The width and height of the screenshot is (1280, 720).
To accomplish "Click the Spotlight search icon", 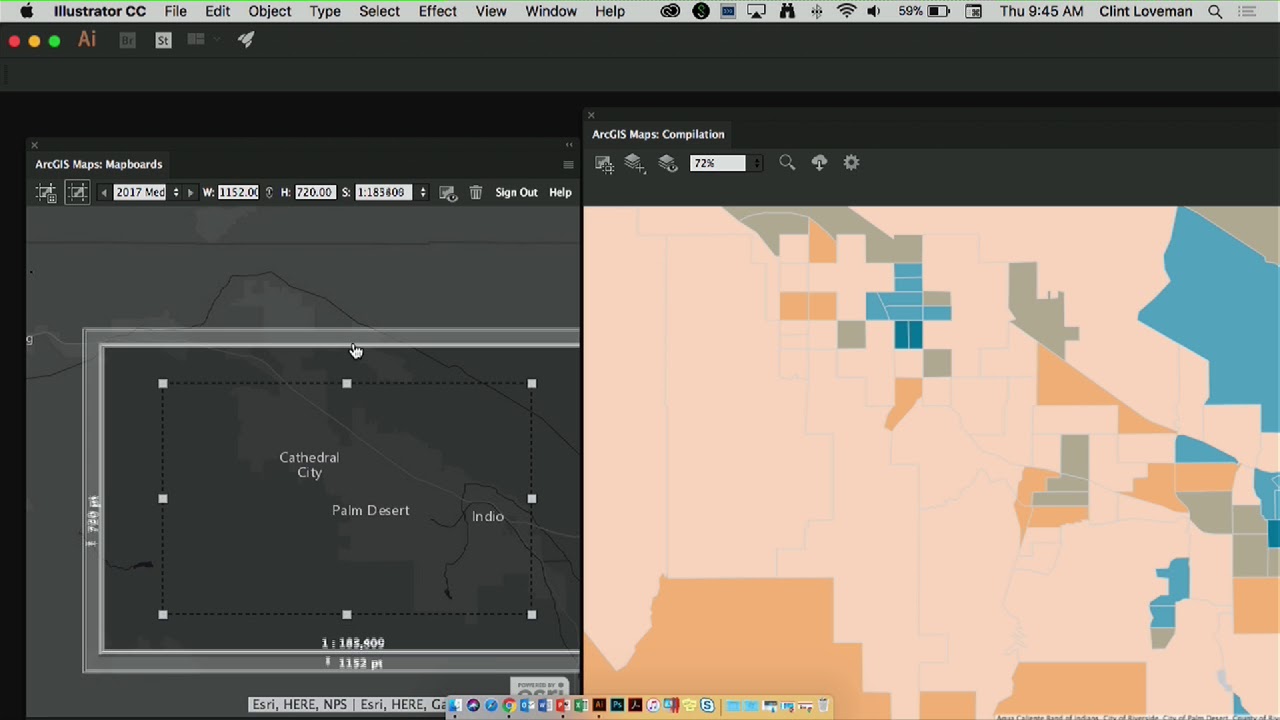I will coord(1215,11).
